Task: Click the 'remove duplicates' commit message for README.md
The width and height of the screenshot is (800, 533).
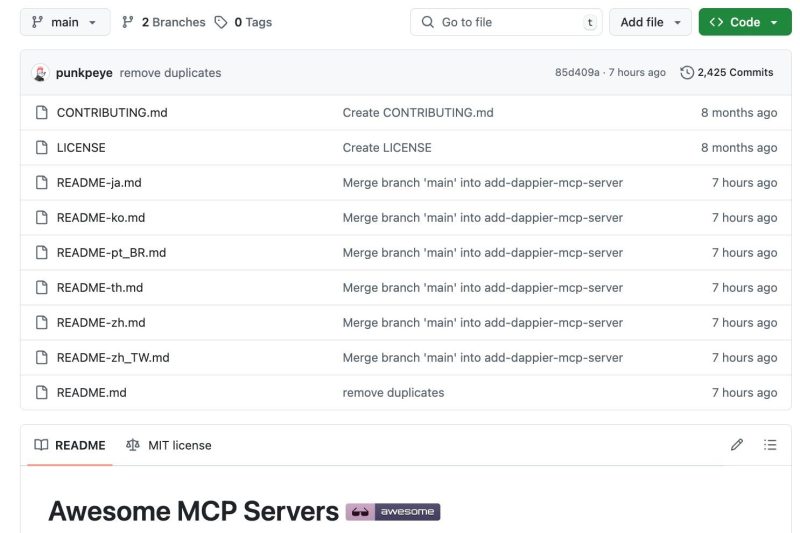Action: click(x=393, y=393)
